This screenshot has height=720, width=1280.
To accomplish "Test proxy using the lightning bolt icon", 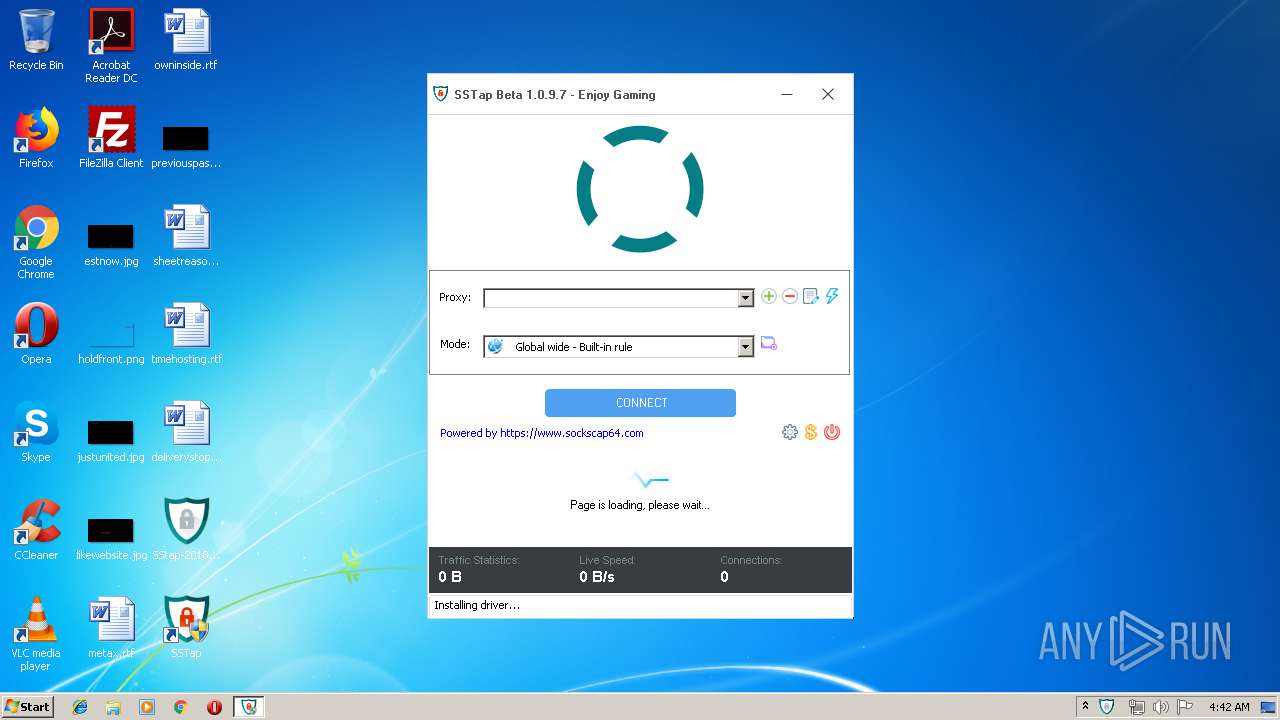I will point(832,296).
